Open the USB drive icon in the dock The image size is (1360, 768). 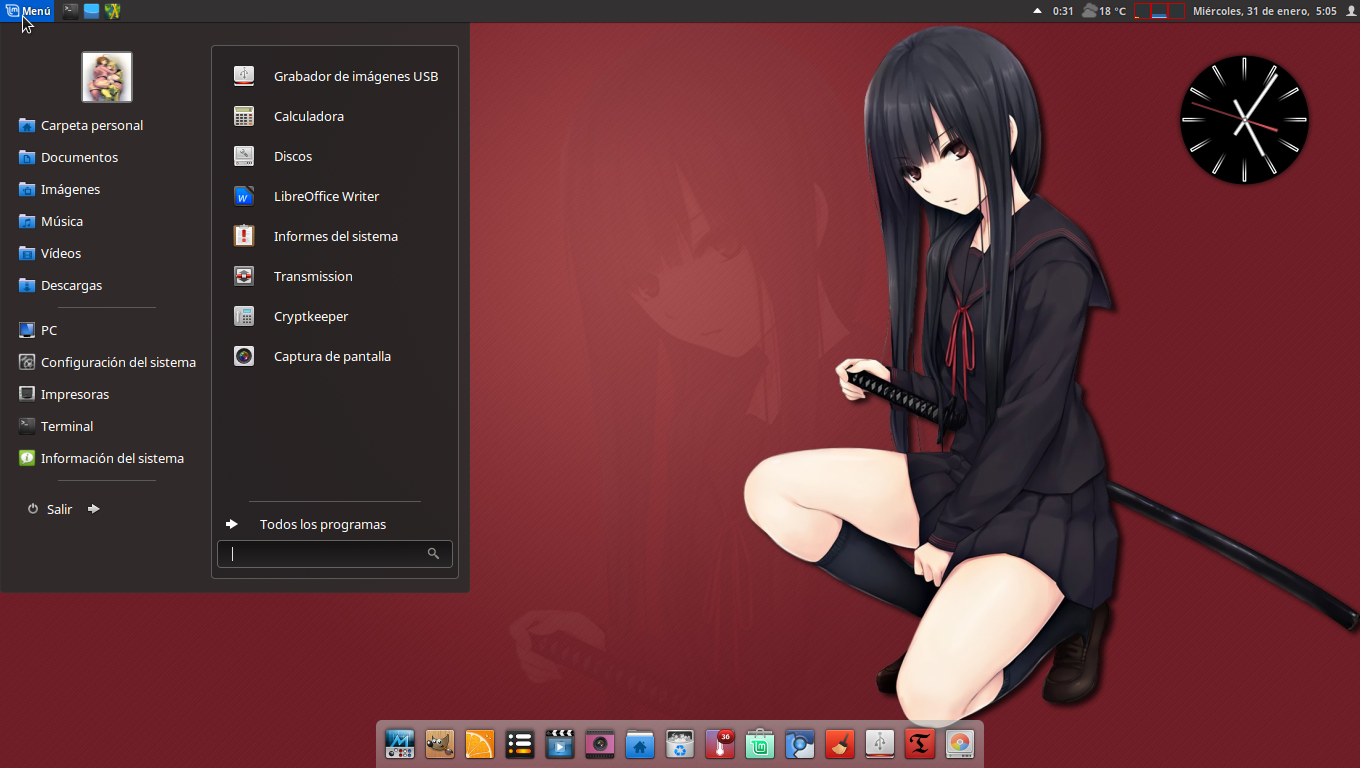pyautogui.click(x=880, y=743)
